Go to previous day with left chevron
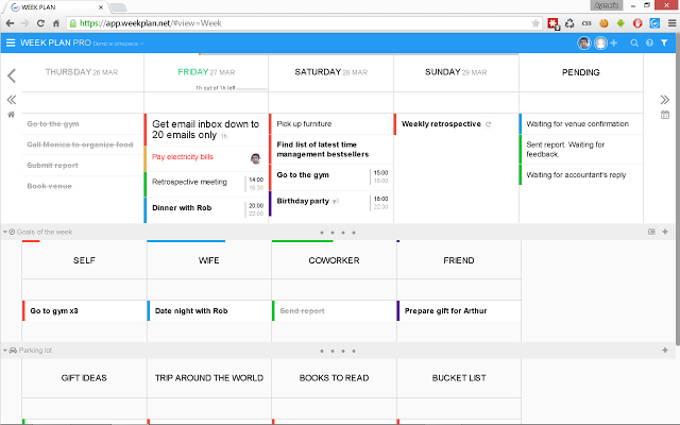The height and width of the screenshot is (425, 680). click(x=11, y=75)
